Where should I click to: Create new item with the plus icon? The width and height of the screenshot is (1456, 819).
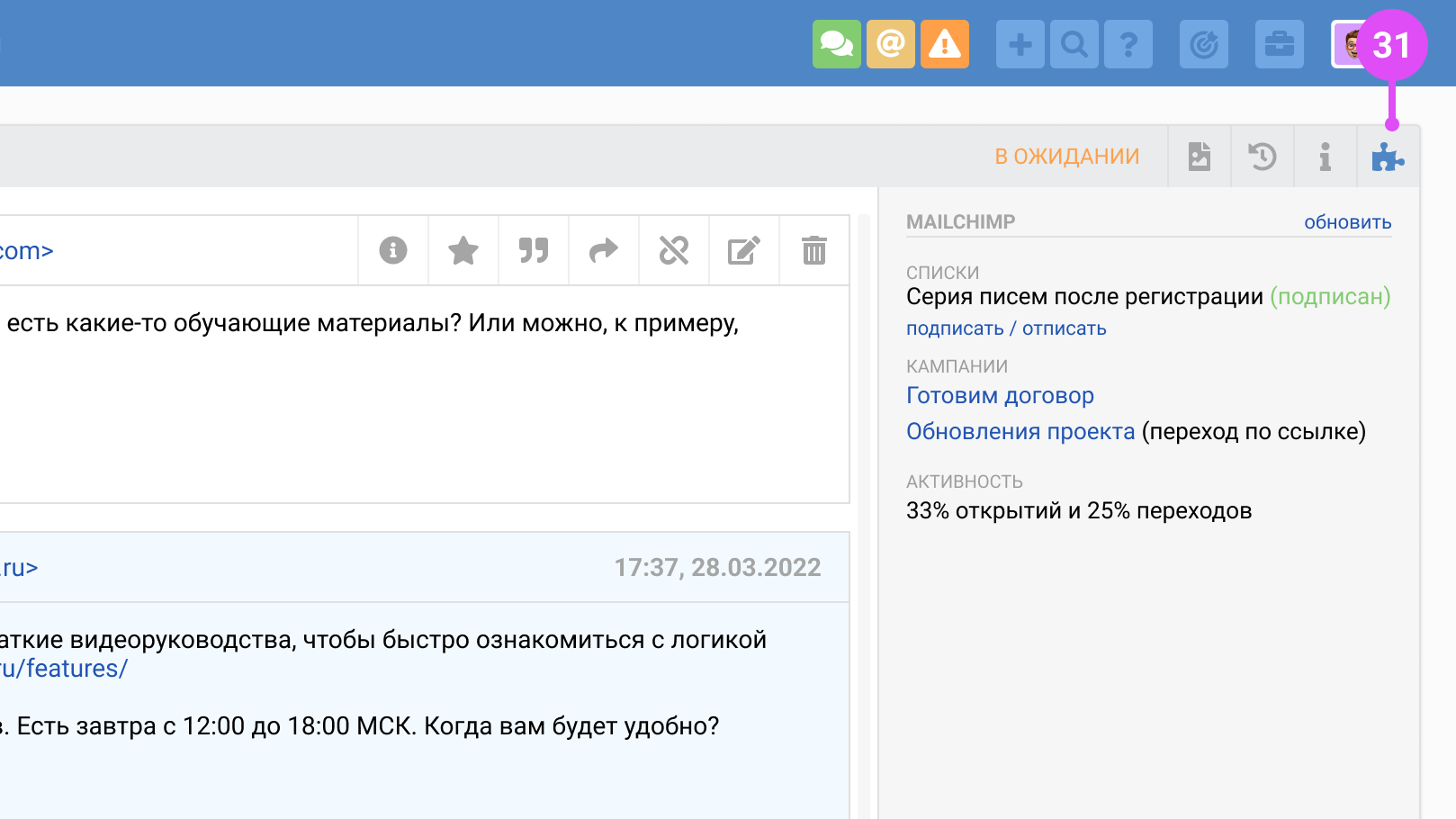tap(1020, 43)
